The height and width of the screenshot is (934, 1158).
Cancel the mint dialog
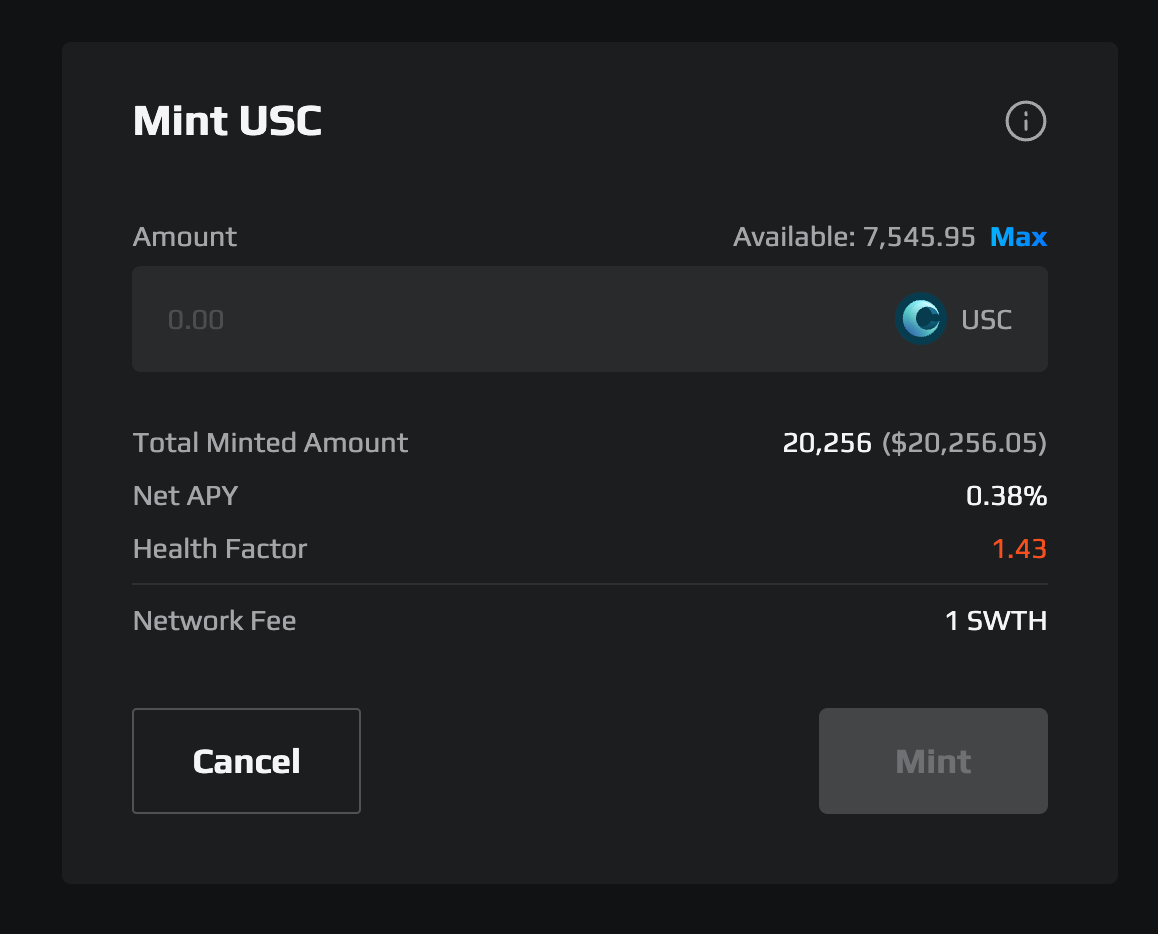tap(246, 761)
